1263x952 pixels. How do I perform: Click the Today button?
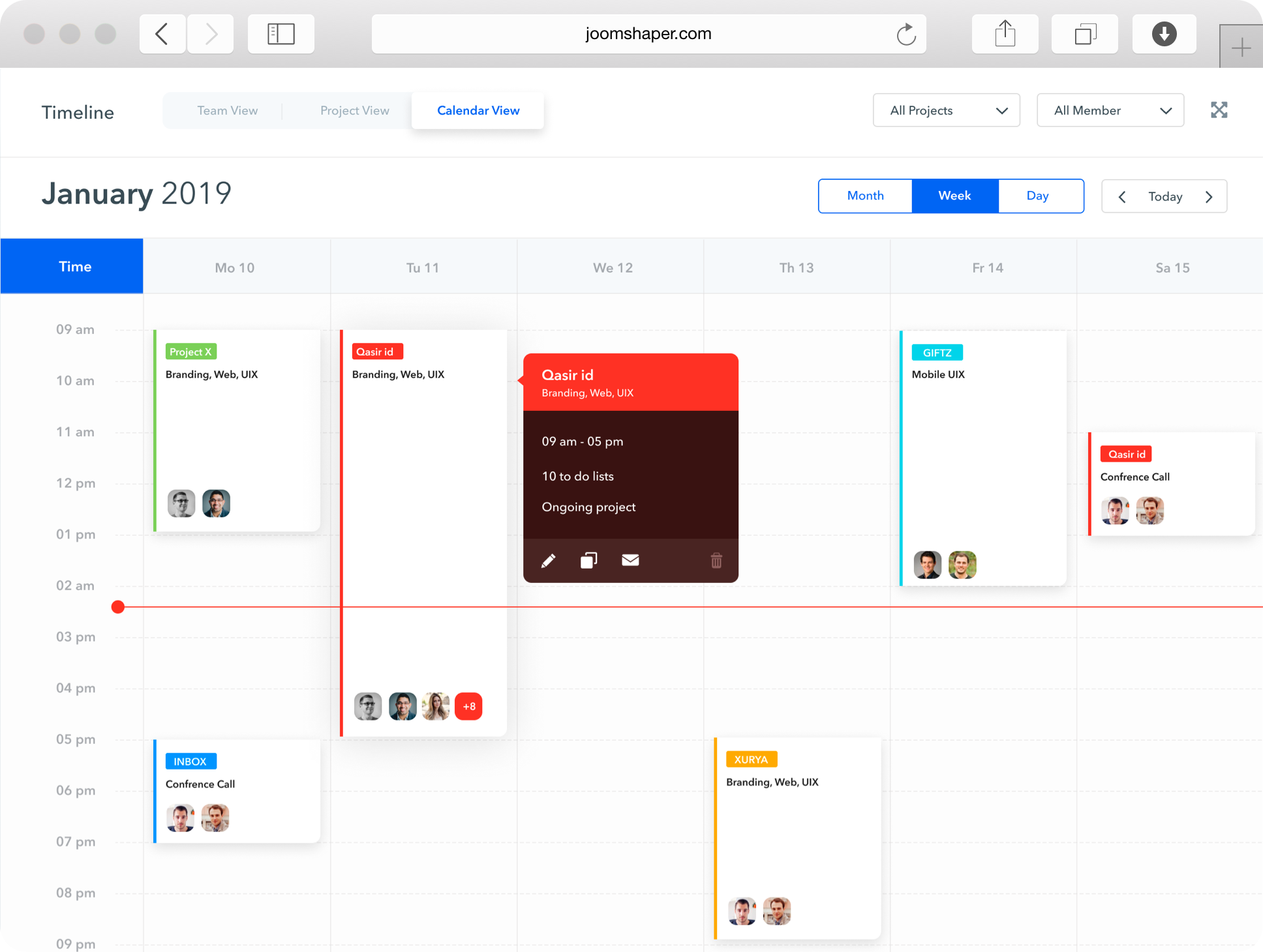pyautogui.click(x=1165, y=197)
